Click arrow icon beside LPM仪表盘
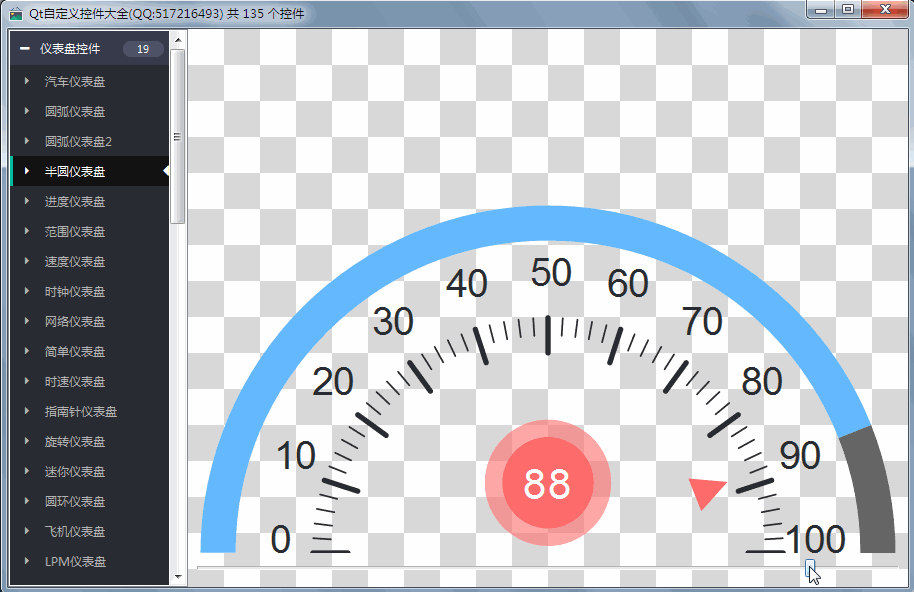This screenshot has width=914, height=592. pos(27,561)
